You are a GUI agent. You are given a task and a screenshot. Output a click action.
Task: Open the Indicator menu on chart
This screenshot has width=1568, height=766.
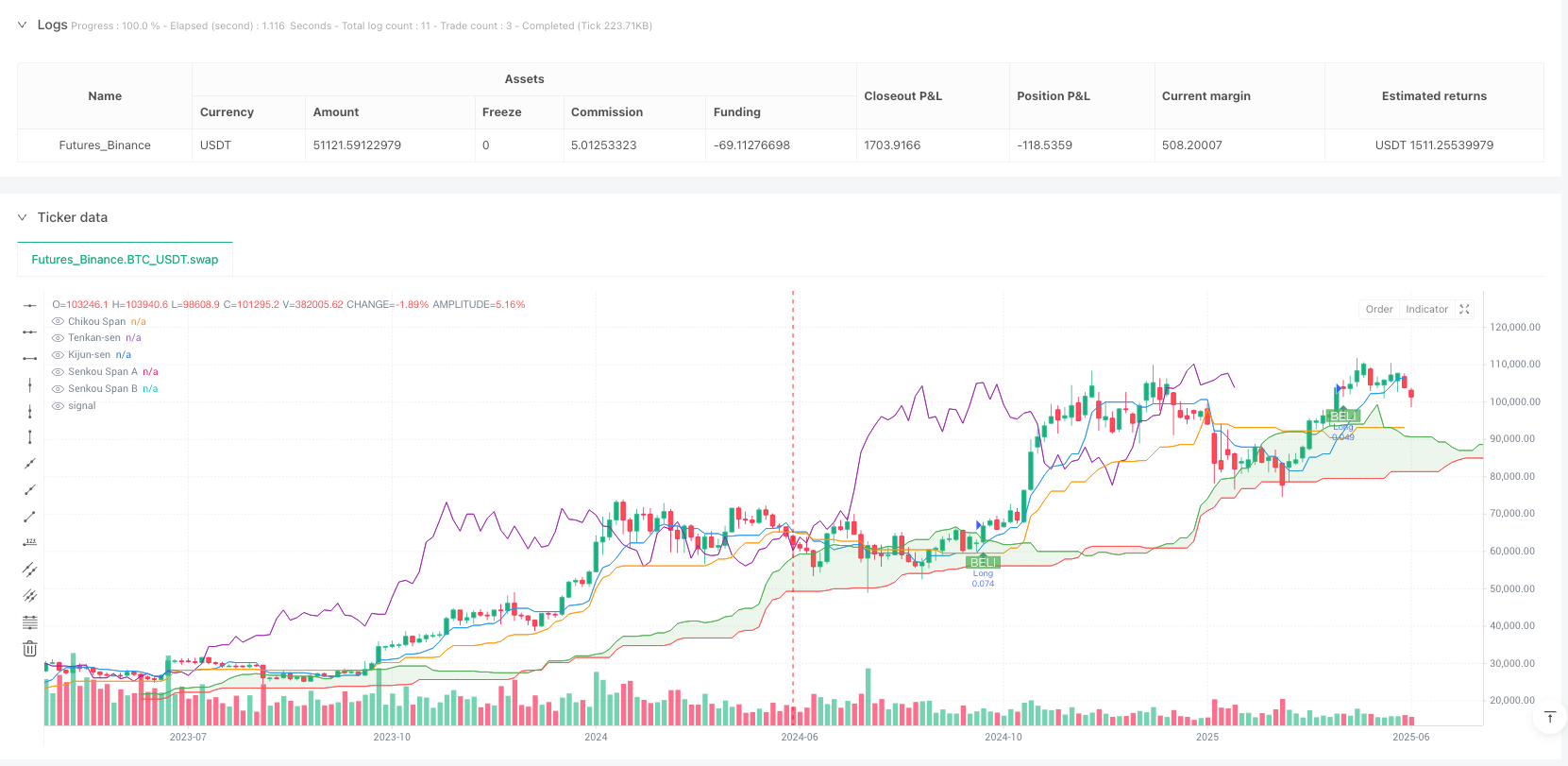coord(1425,309)
